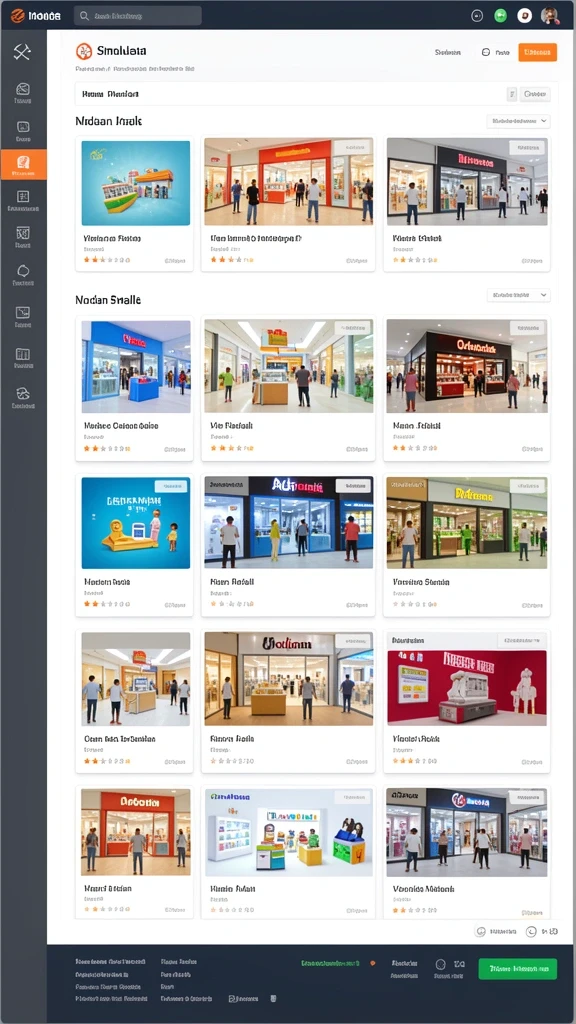Select the first tab in the tab bar
576x1024 pixels.
[92, 94]
